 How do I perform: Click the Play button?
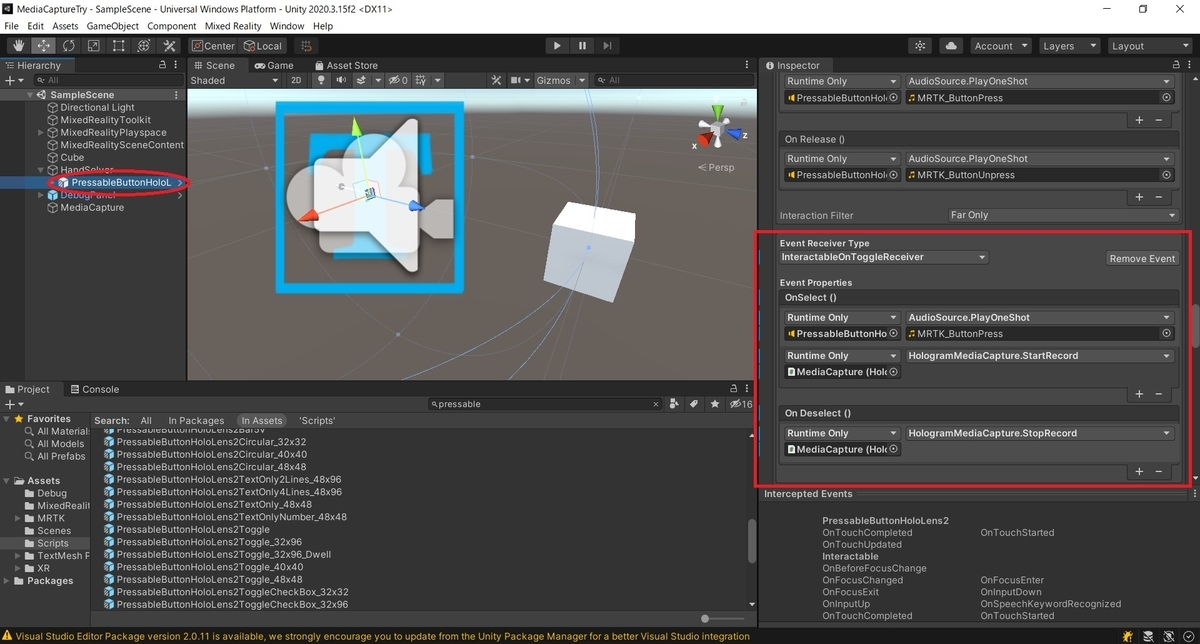coord(557,46)
